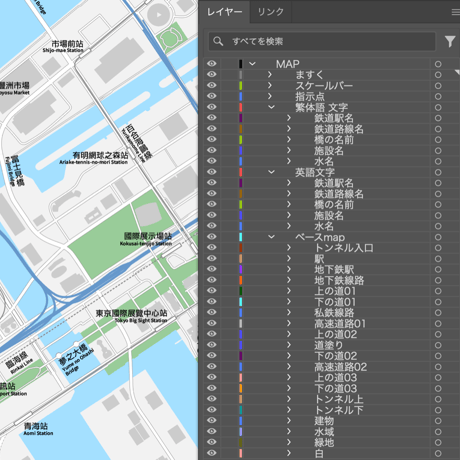Click the 下の道02 layer color swatch
Screen dimensions: 460x460
tap(241, 356)
